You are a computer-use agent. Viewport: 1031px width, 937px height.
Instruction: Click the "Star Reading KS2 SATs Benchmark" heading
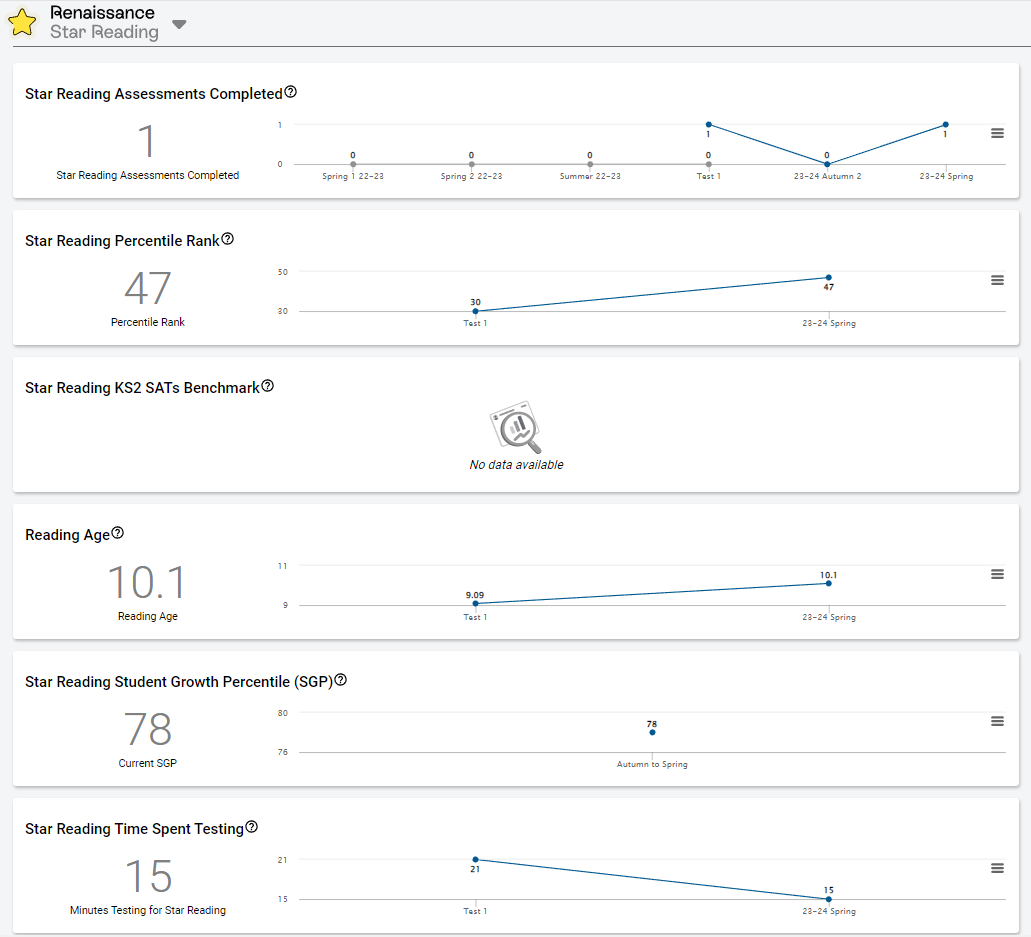(x=142, y=388)
